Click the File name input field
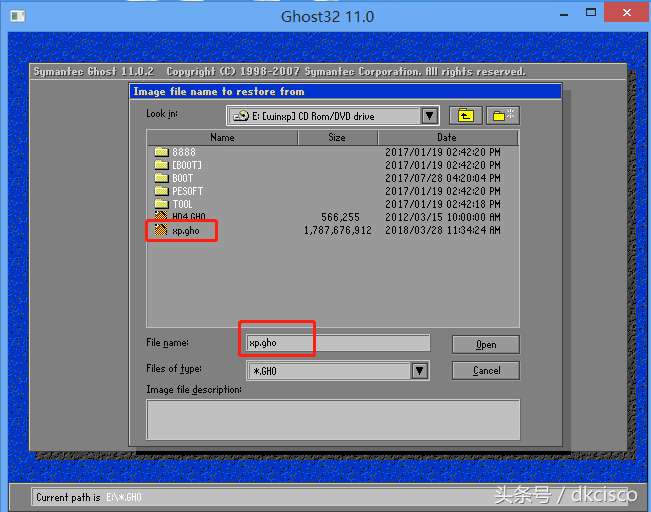Screen dimensions: 651x512 point(338,343)
